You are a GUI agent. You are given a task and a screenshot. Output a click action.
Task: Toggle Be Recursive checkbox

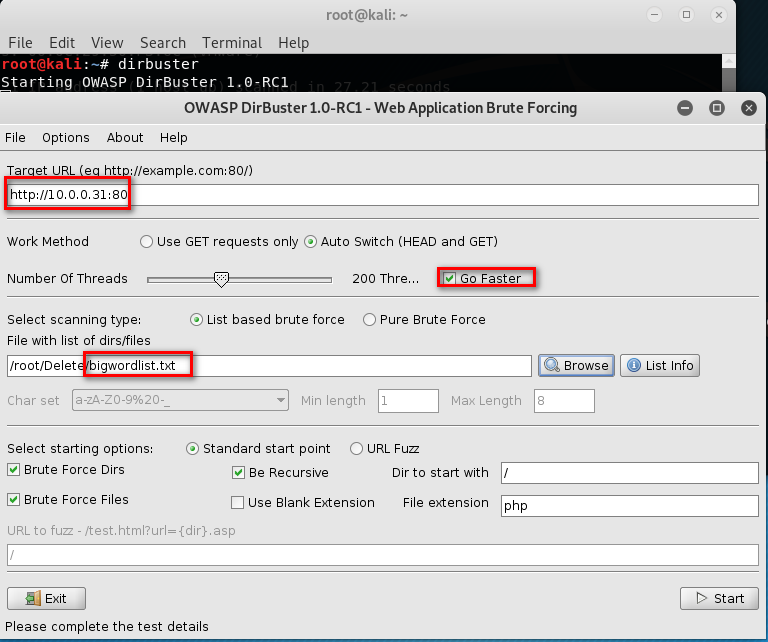pyautogui.click(x=239, y=473)
